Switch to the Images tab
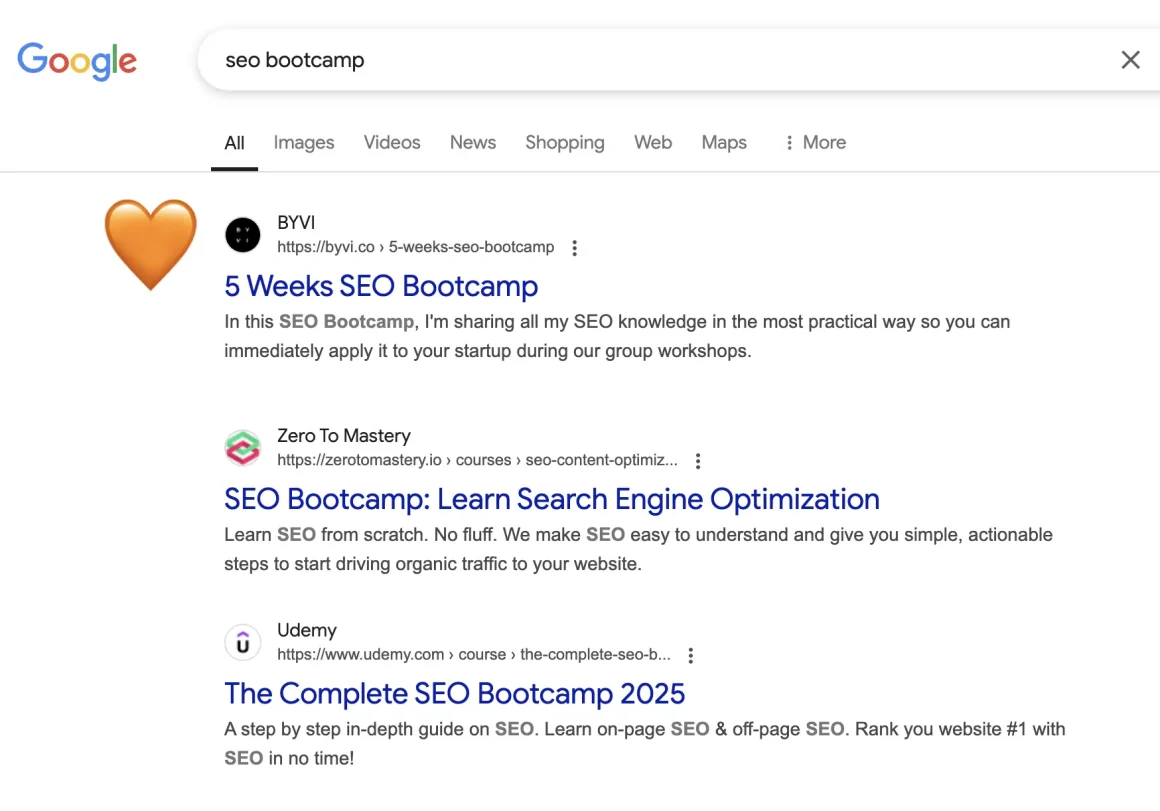This screenshot has height=811, width=1160. click(303, 142)
